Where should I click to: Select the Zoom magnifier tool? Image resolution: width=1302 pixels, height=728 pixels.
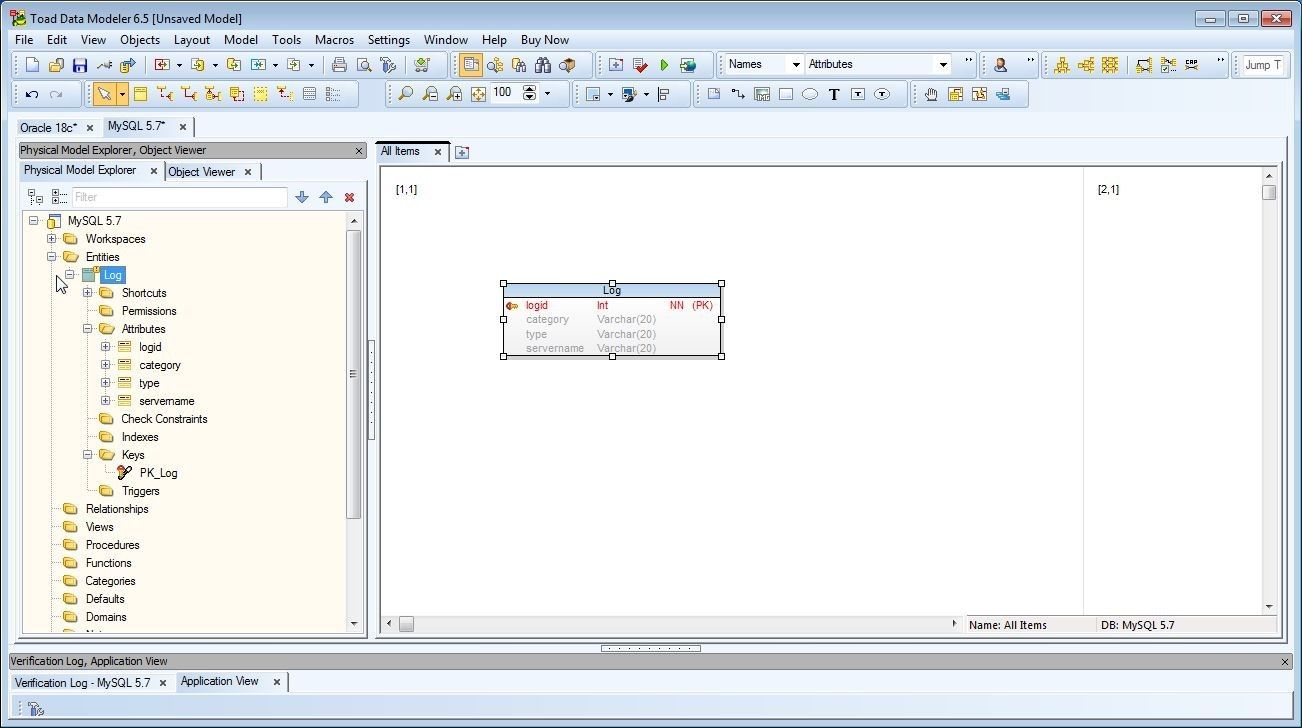405,94
